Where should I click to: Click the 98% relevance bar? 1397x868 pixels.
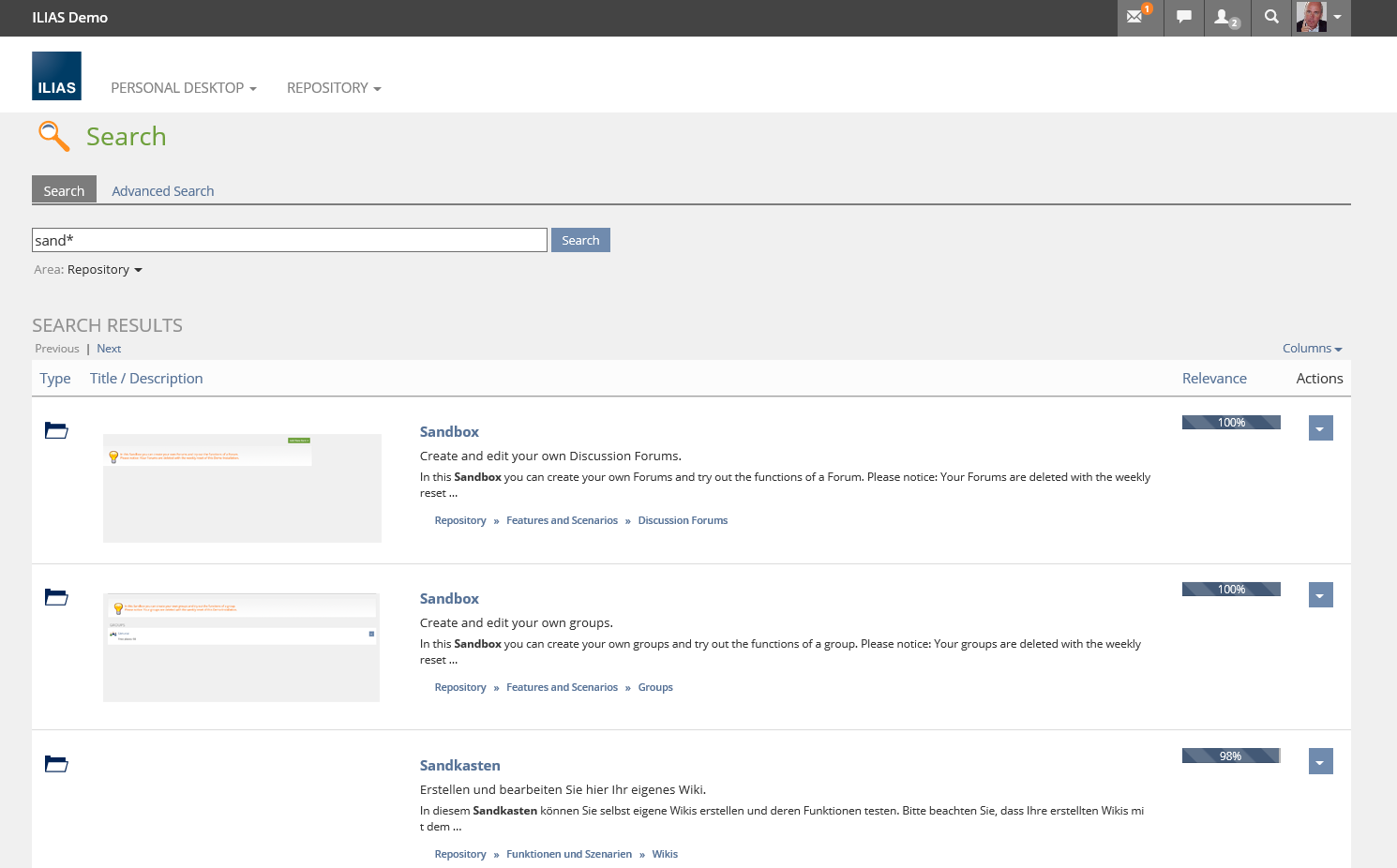[x=1230, y=756]
